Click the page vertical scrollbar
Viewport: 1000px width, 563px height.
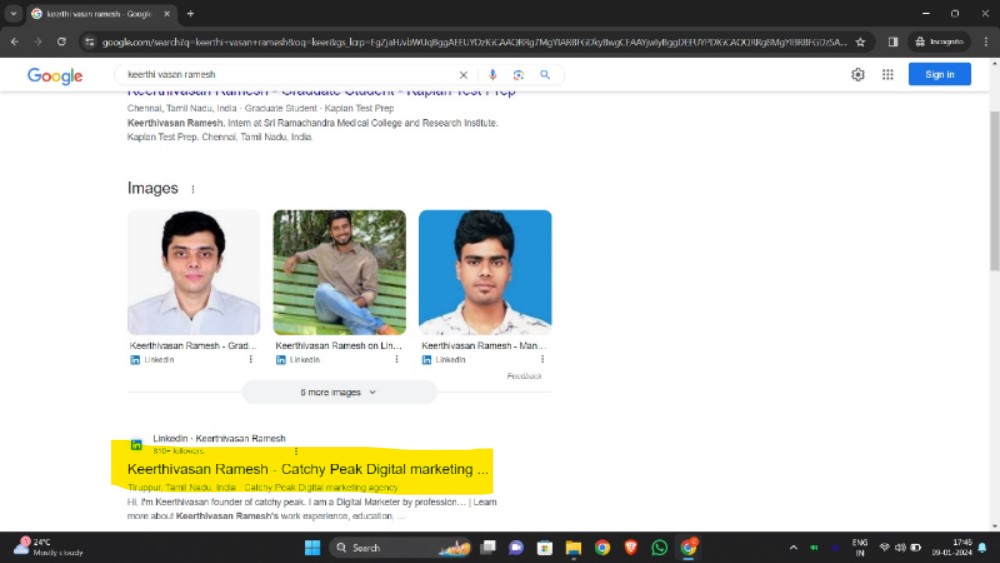(x=994, y=191)
